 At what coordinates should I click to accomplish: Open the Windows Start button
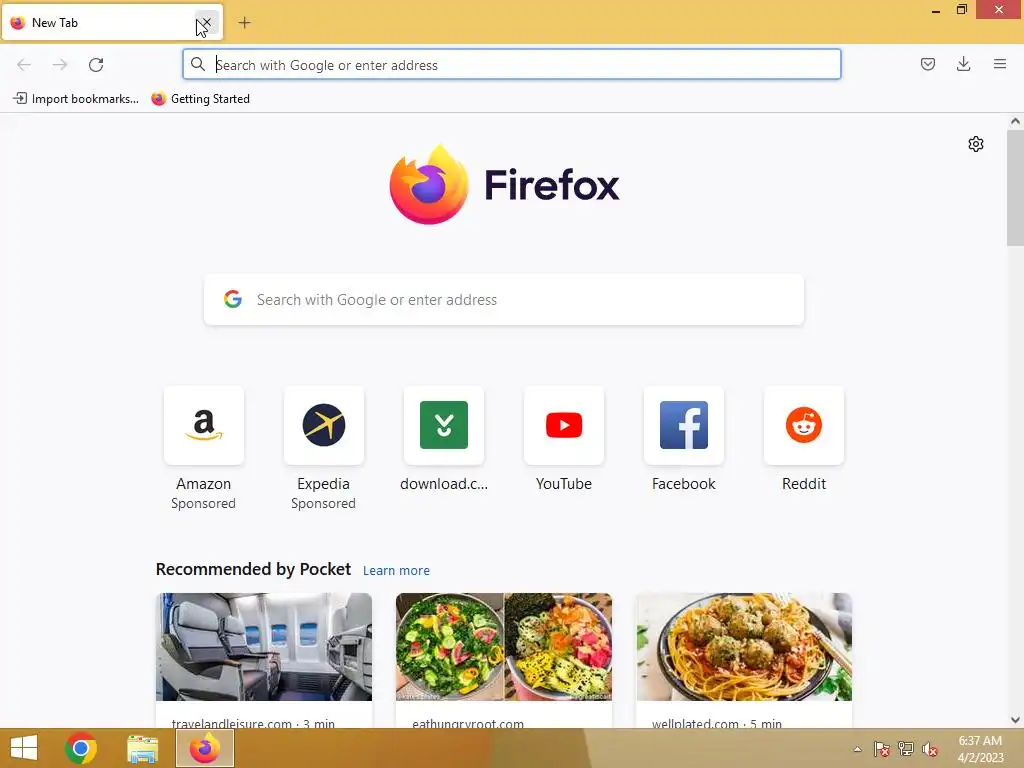[x=24, y=748]
